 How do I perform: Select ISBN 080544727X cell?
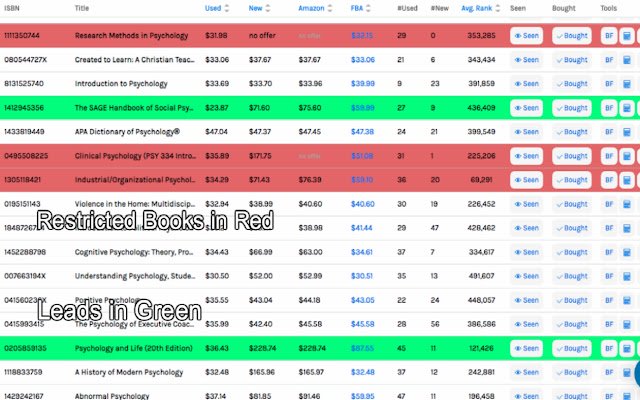(25, 60)
